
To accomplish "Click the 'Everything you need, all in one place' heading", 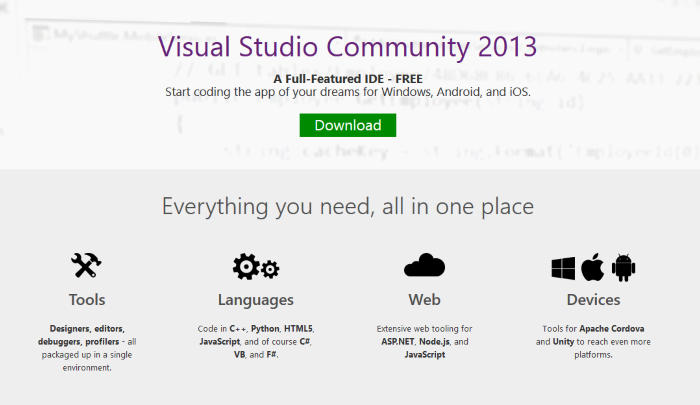I will tap(348, 206).
